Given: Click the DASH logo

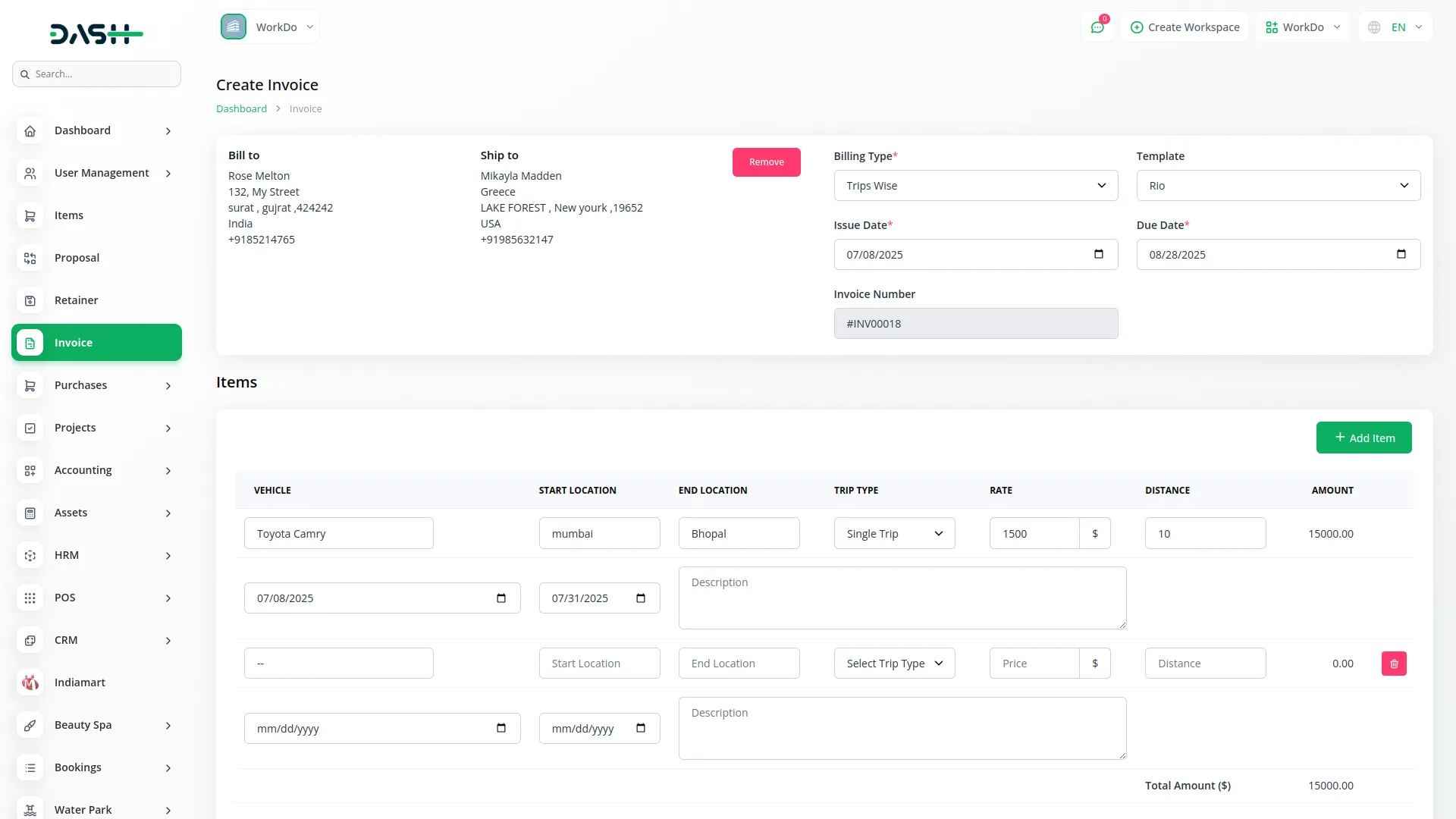Looking at the screenshot, I should [x=96, y=33].
